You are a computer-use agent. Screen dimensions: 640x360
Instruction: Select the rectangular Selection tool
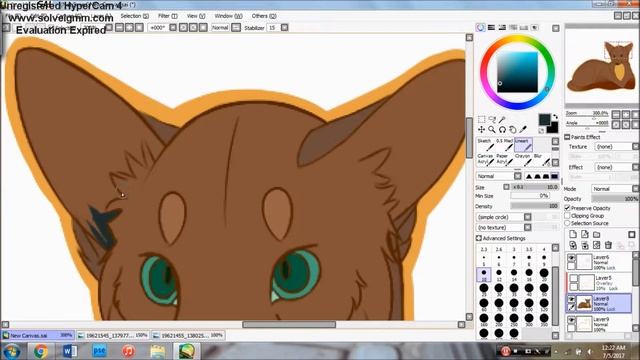[x=482, y=119]
